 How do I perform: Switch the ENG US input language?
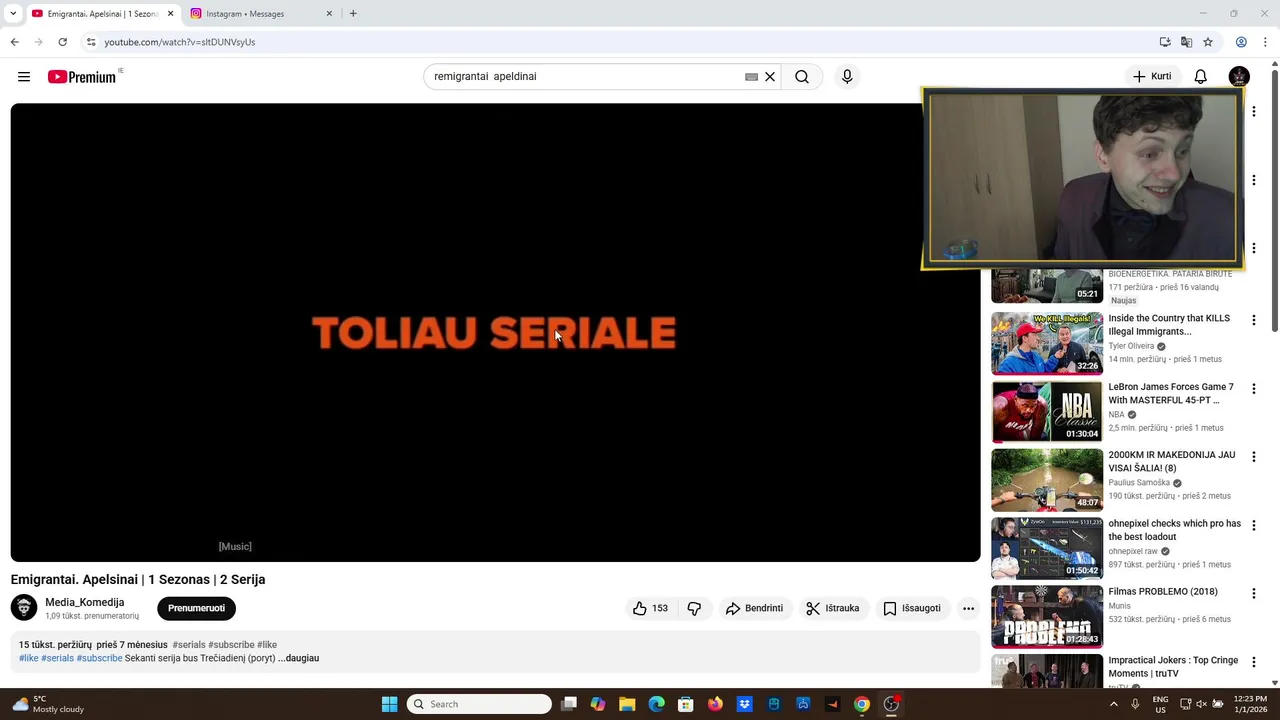coord(1160,704)
